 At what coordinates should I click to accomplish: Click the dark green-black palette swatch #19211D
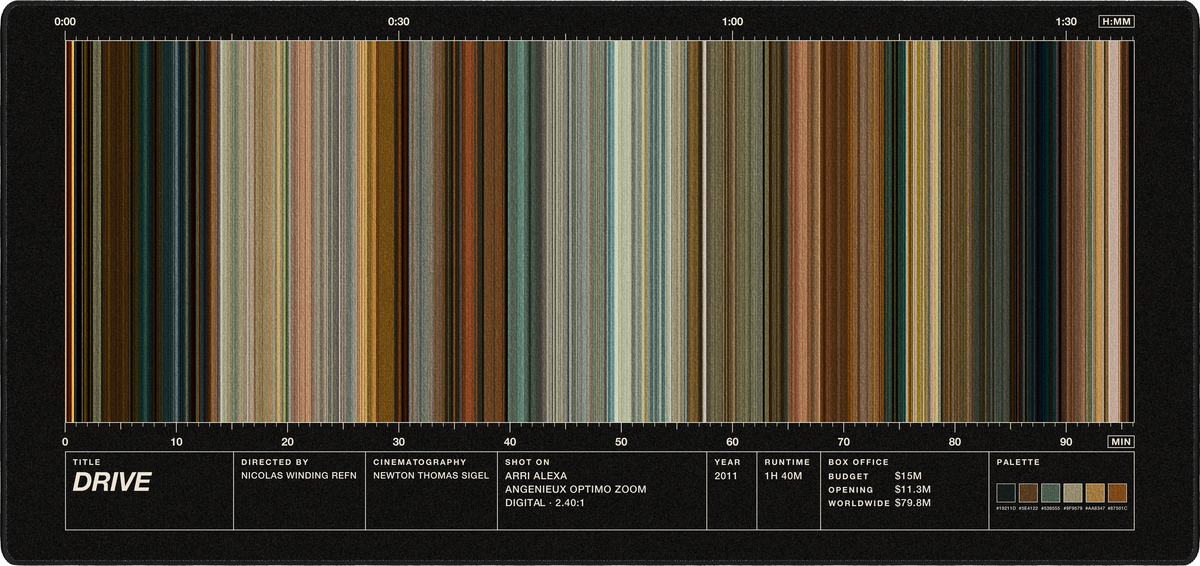tap(1005, 492)
